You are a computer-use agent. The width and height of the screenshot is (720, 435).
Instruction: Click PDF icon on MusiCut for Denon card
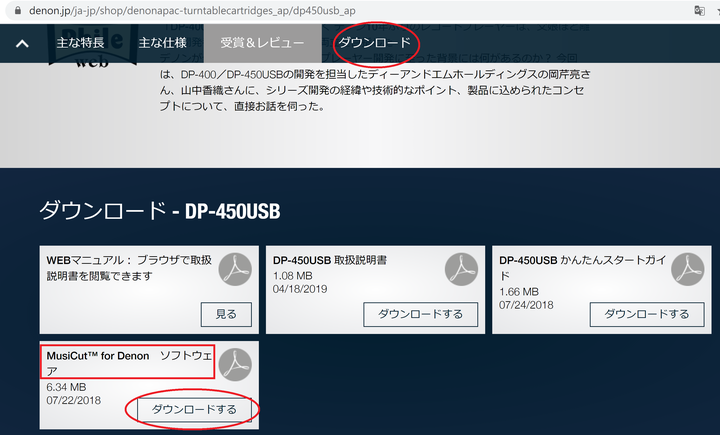235,365
